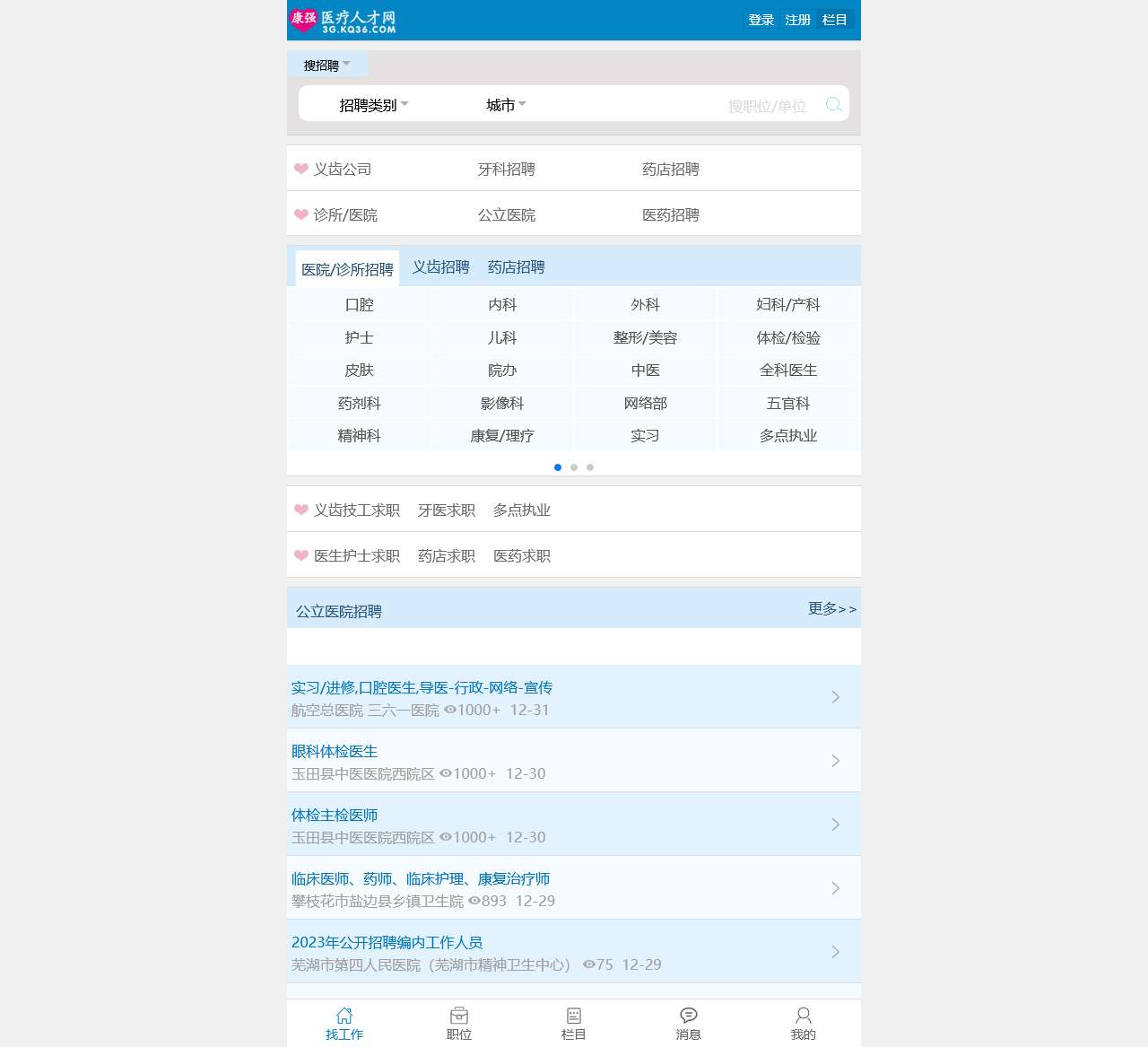Open the 牙医求职 link
Screen dimensions: 1148x1047
447,510
